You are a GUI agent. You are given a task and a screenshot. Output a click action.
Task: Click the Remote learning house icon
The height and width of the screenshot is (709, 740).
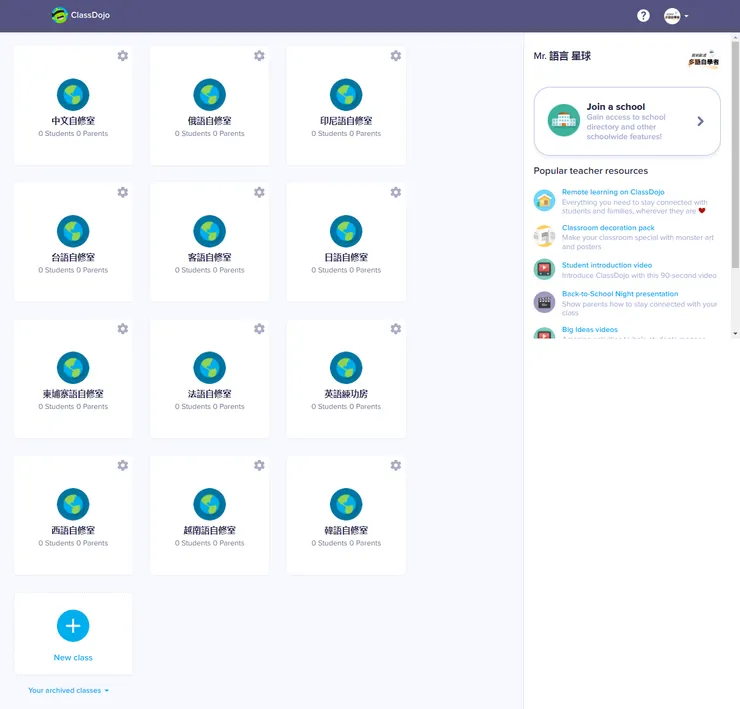click(x=544, y=200)
